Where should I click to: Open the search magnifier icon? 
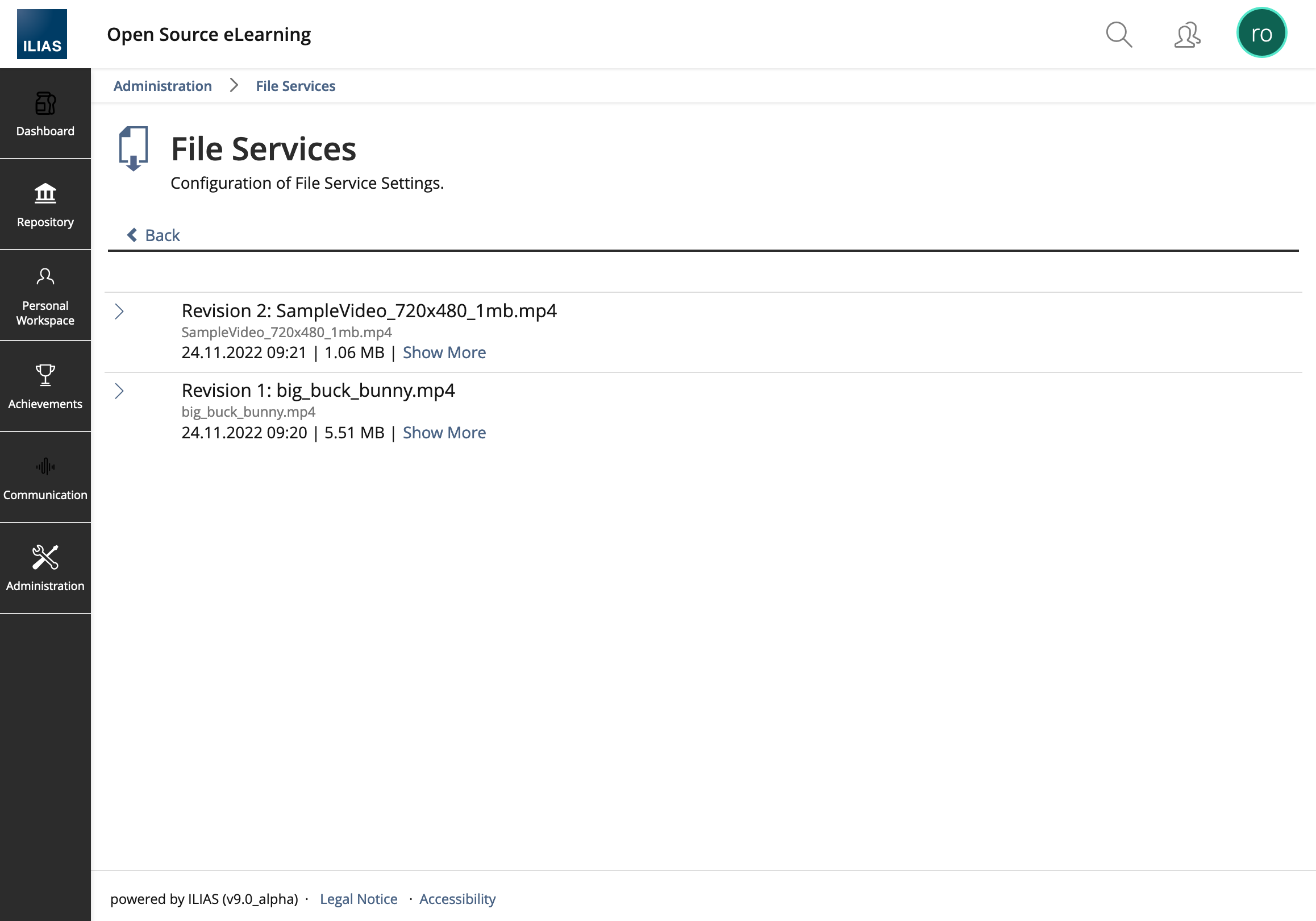[x=1118, y=35]
